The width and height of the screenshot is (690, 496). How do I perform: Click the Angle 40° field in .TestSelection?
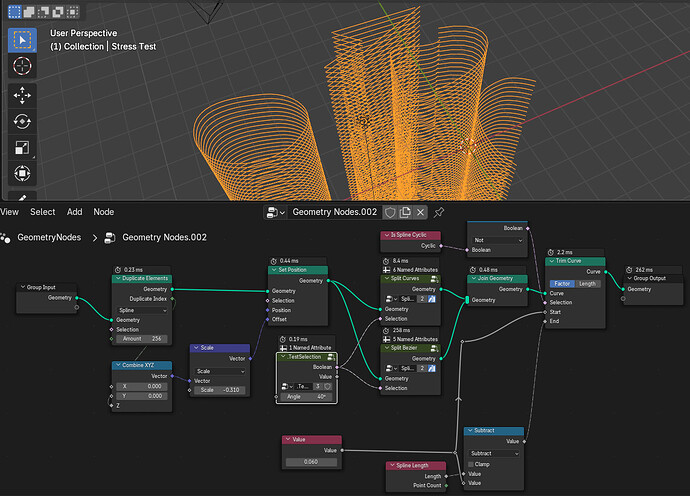(x=306, y=397)
